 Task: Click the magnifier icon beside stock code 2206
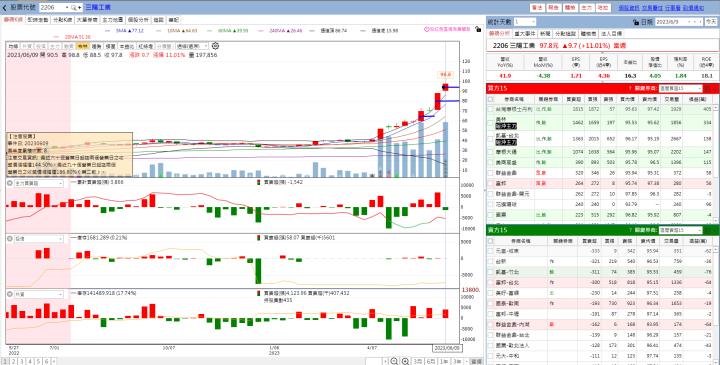coord(73,8)
